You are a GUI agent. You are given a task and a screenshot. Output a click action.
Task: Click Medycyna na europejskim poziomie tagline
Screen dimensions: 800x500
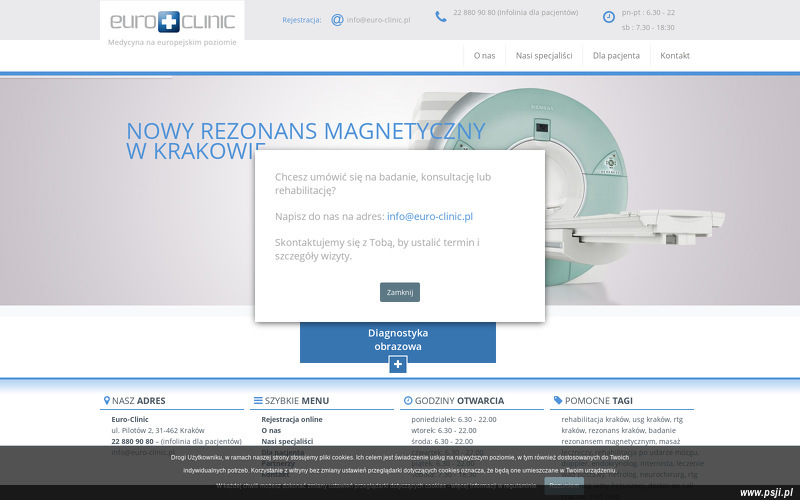[x=172, y=42]
